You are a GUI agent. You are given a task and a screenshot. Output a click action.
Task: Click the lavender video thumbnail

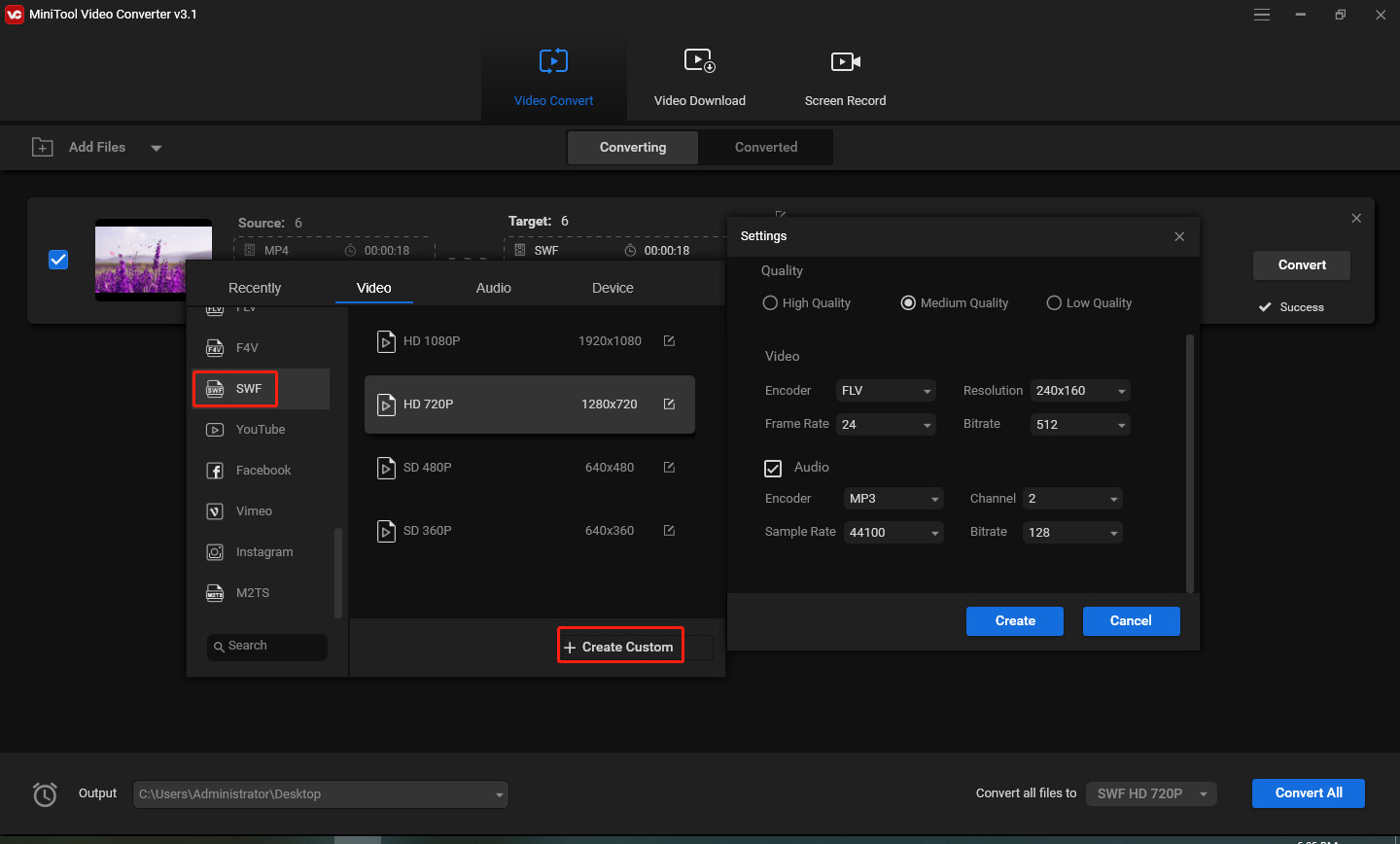[x=154, y=260]
